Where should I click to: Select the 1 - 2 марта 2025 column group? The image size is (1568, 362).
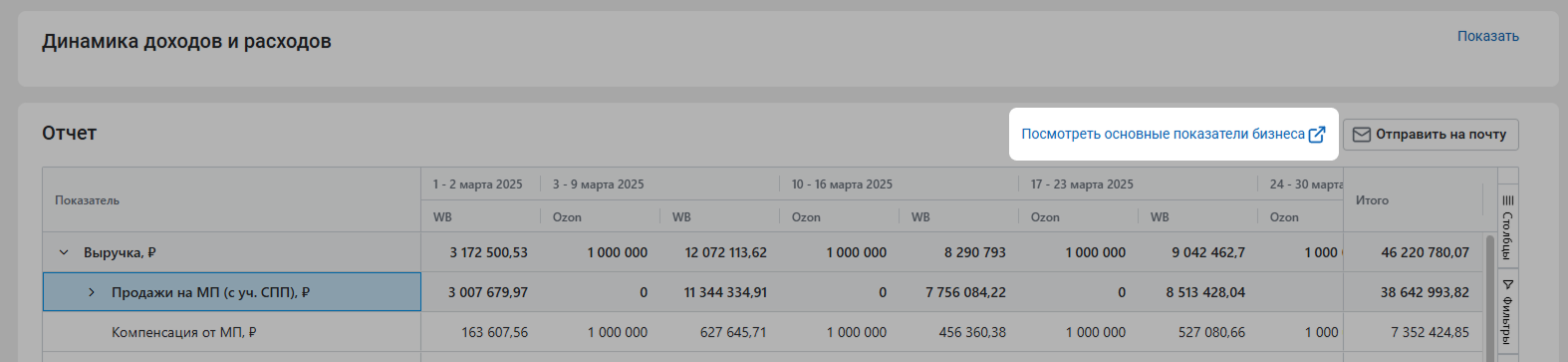coord(480,183)
